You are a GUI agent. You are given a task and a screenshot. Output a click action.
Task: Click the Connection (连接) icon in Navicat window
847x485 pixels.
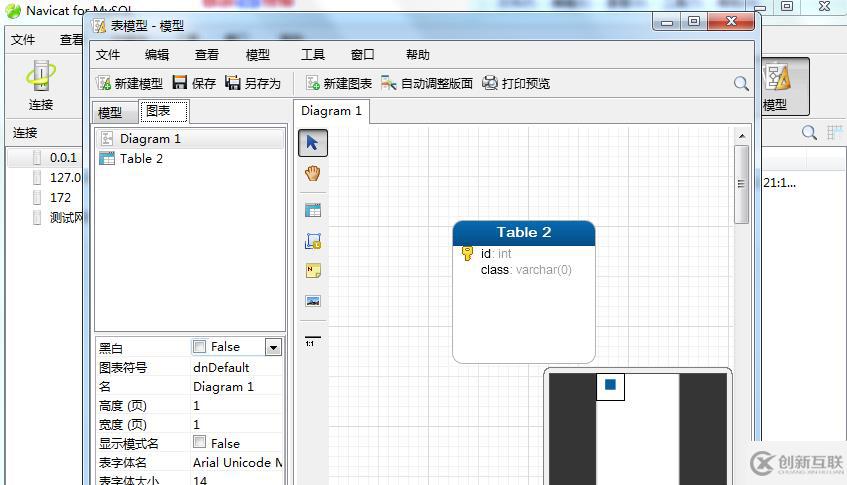pos(41,85)
